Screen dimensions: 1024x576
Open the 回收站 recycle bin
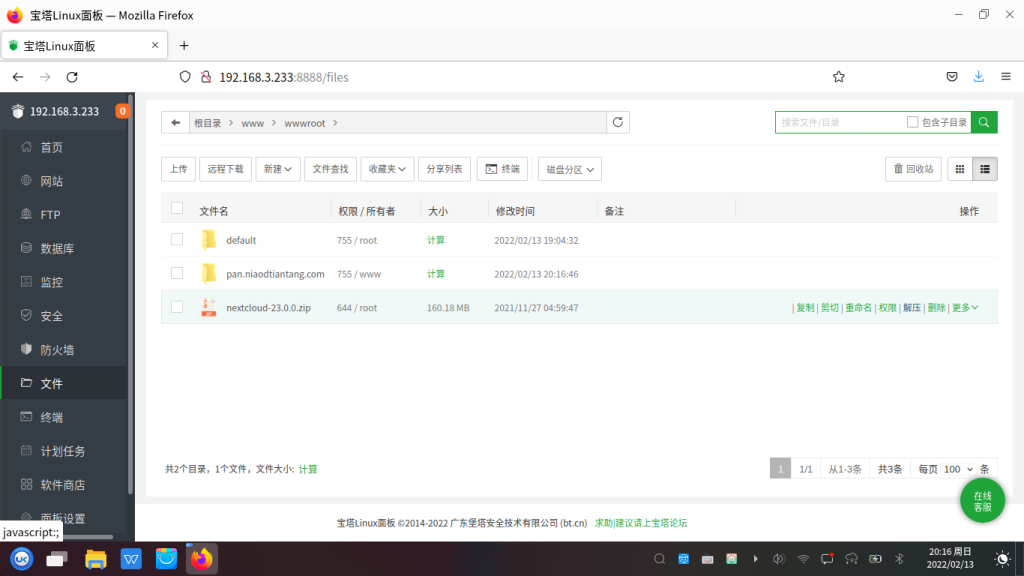pos(913,169)
